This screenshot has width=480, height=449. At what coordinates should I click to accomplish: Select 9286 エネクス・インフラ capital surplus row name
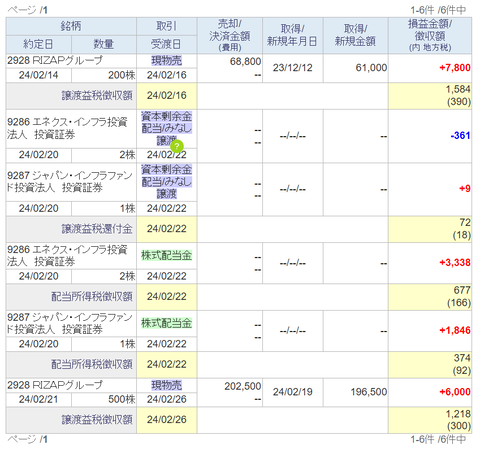tap(67, 128)
